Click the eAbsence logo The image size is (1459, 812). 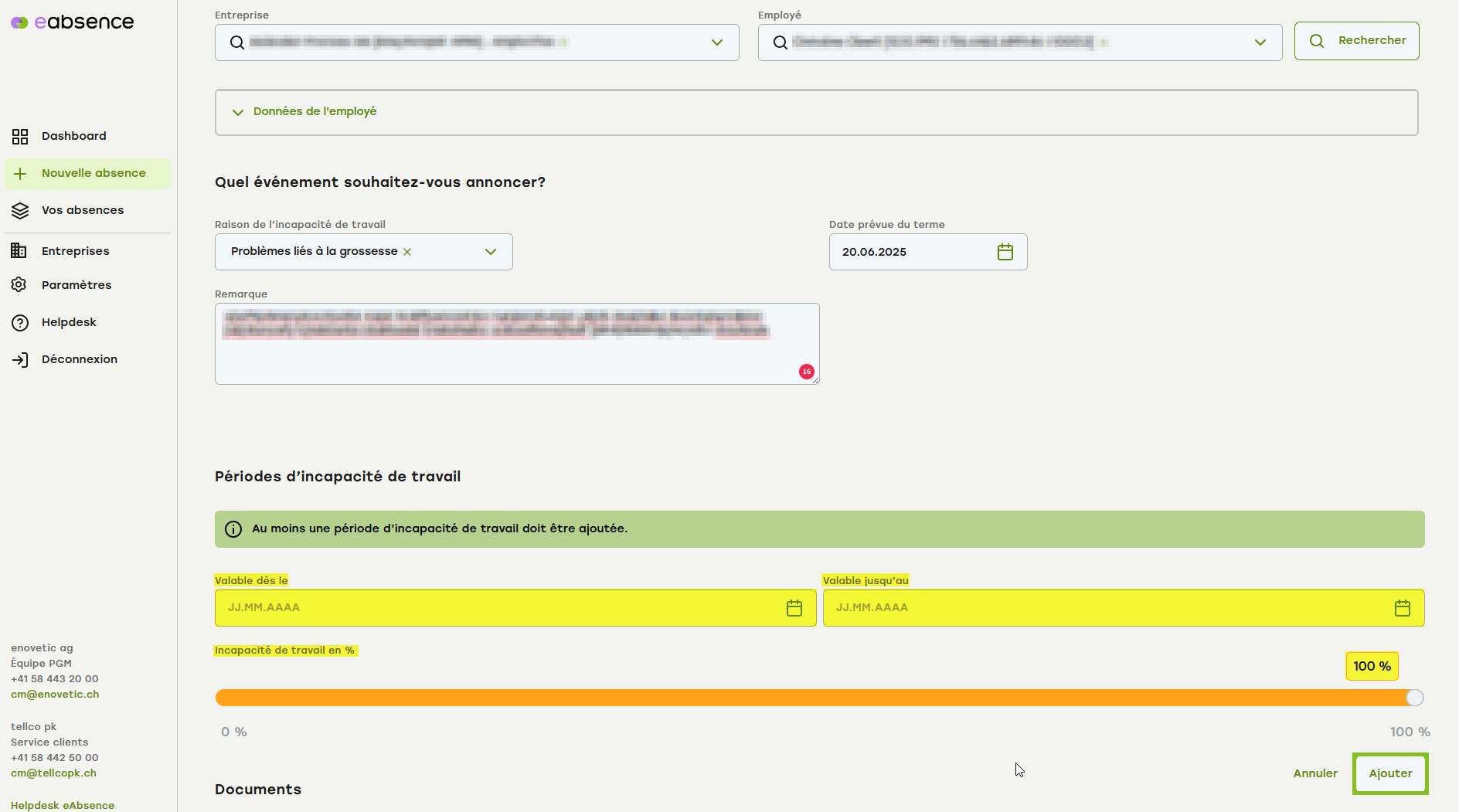[x=73, y=22]
